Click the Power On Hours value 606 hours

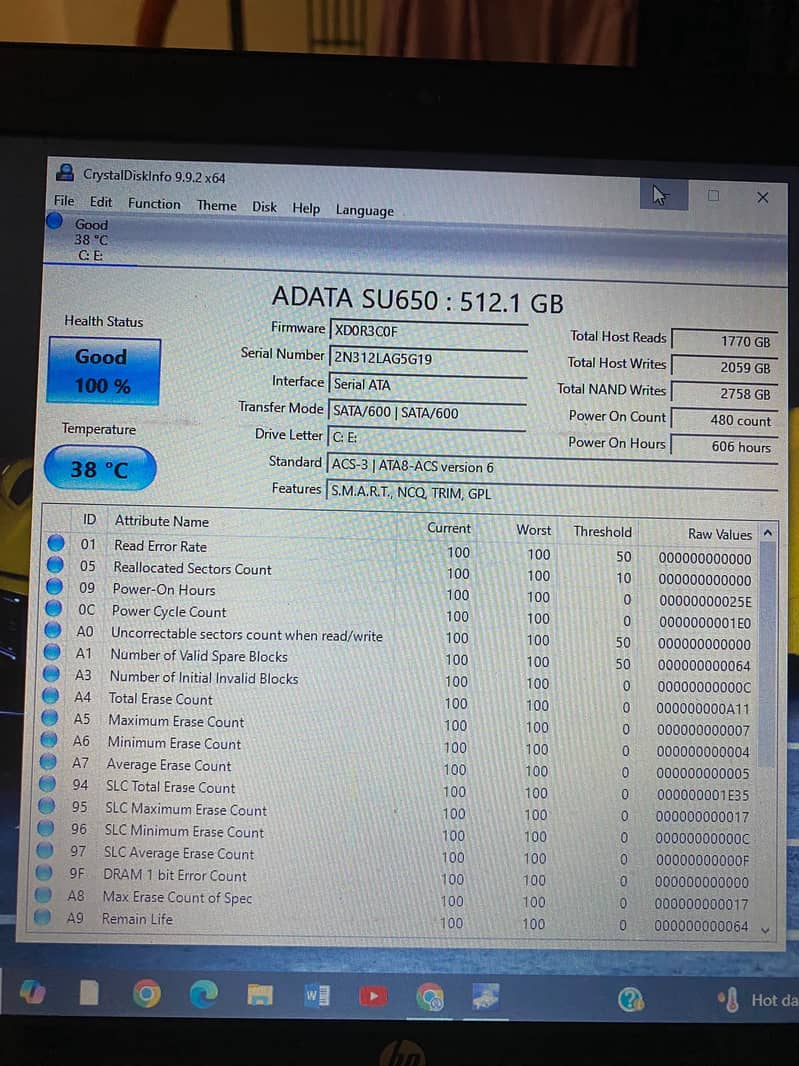(x=724, y=446)
